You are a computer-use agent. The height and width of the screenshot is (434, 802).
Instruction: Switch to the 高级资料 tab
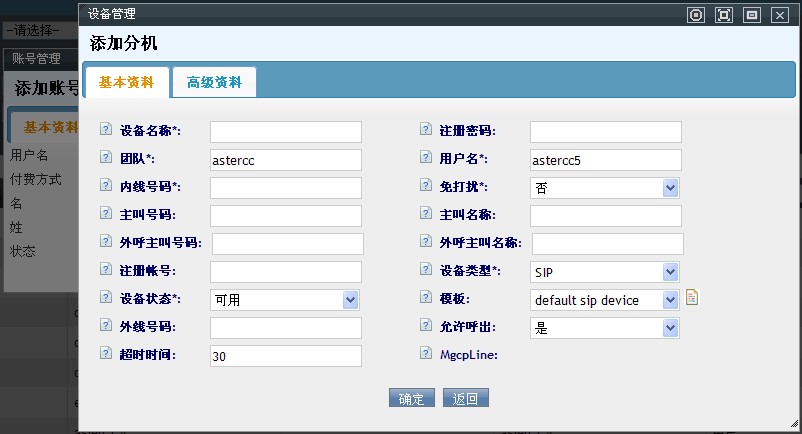tap(214, 83)
